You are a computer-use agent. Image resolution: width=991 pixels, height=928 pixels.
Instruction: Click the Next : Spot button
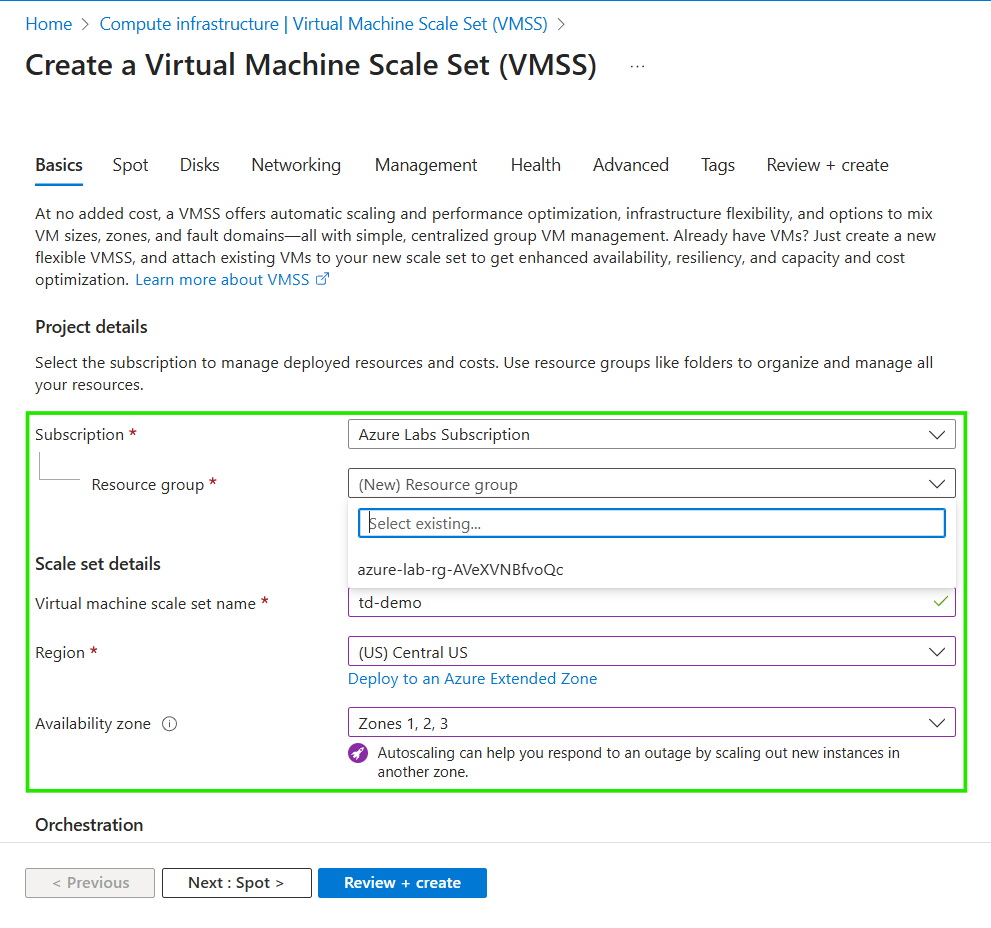(x=236, y=883)
